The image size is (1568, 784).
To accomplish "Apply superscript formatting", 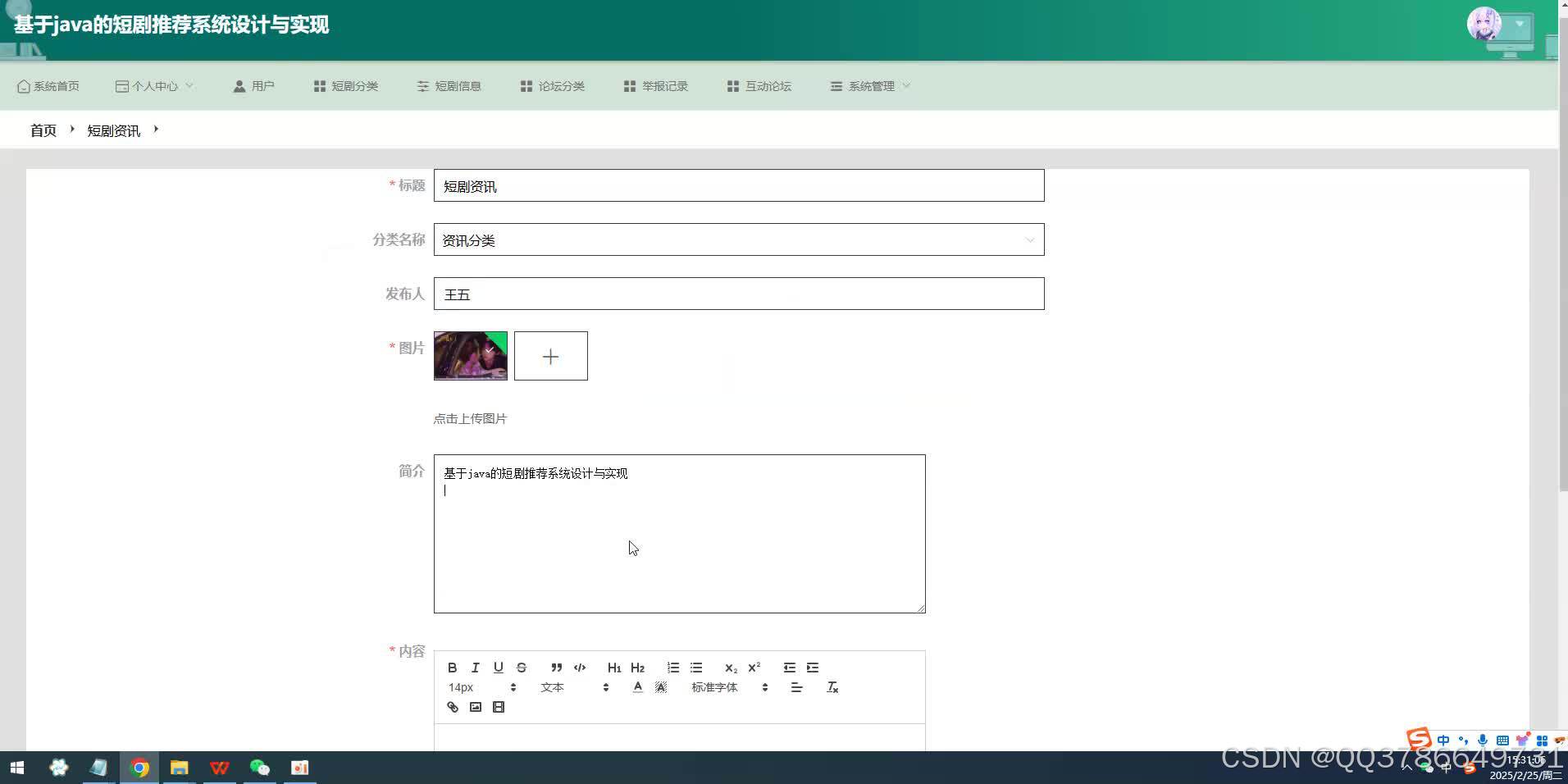I will point(754,668).
